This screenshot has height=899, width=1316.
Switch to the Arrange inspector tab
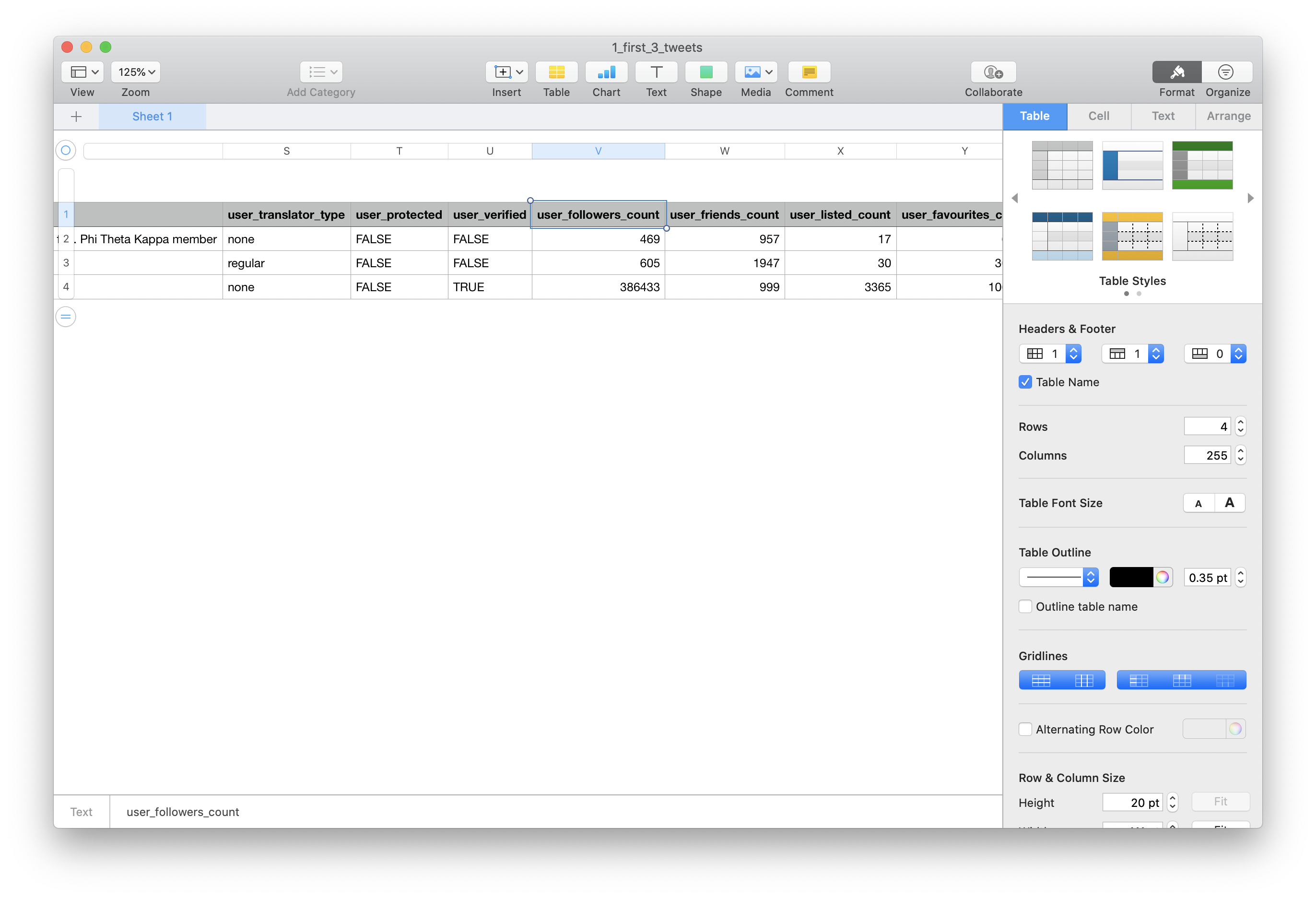tap(1228, 116)
